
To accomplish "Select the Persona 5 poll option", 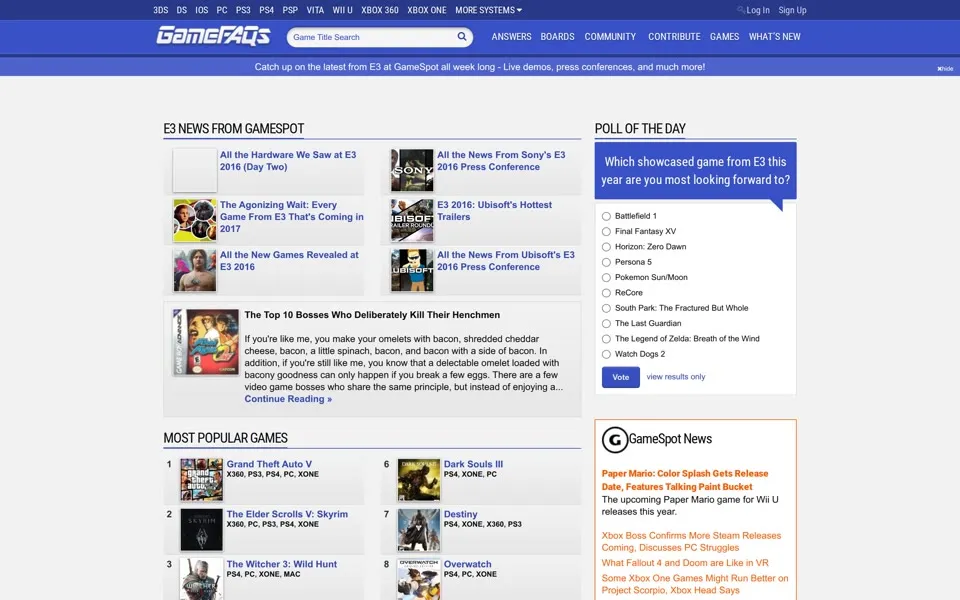I will click(x=606, y=262).
